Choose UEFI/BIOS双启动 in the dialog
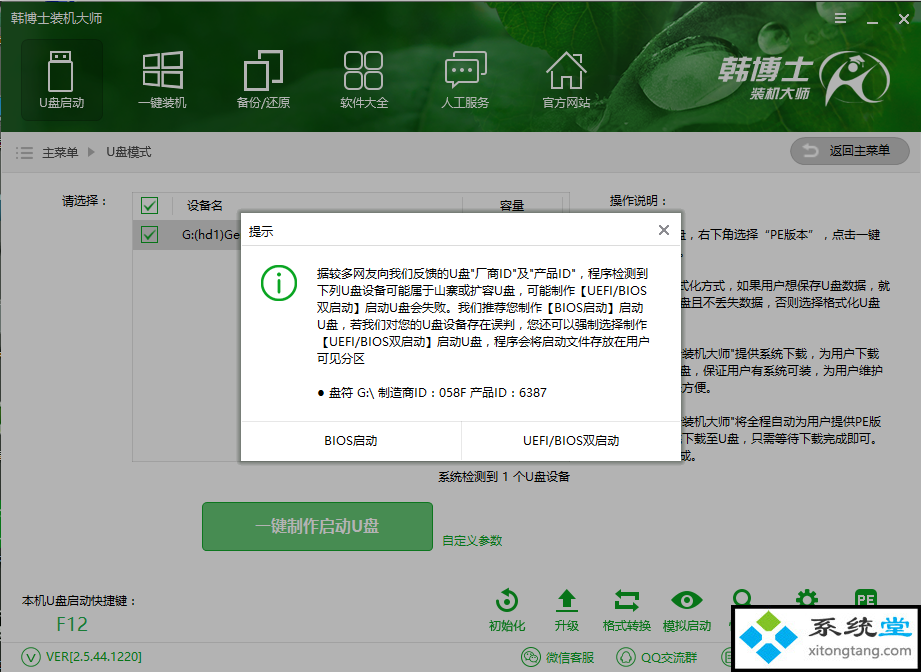The height and width of the screenshot is (672, 921). point(571,441)
